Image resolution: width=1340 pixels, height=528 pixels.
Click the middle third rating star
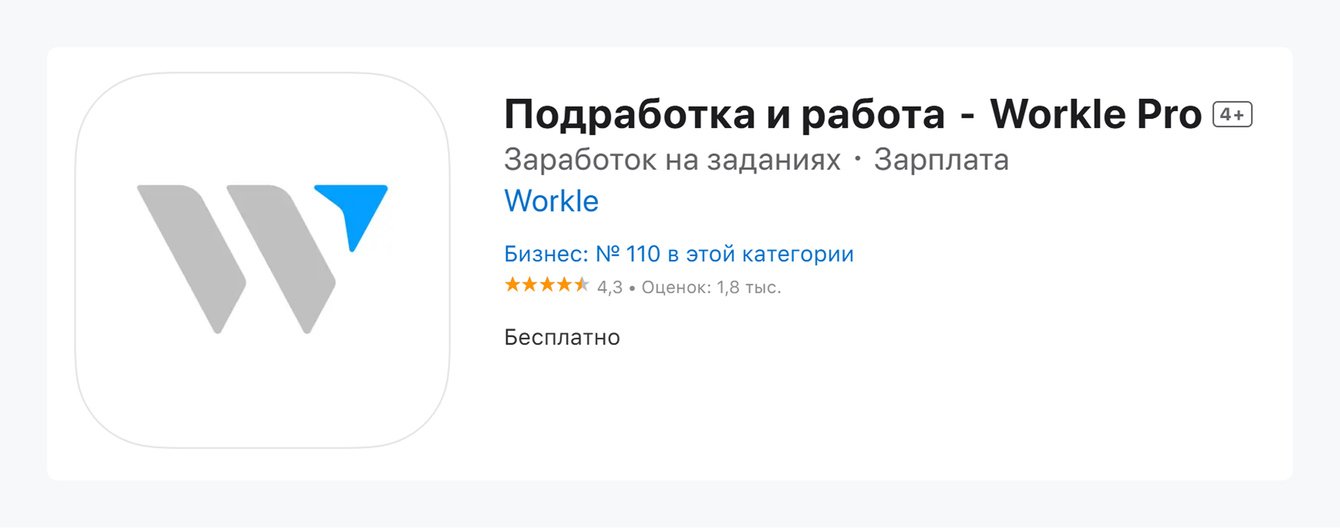coord(547,285)
